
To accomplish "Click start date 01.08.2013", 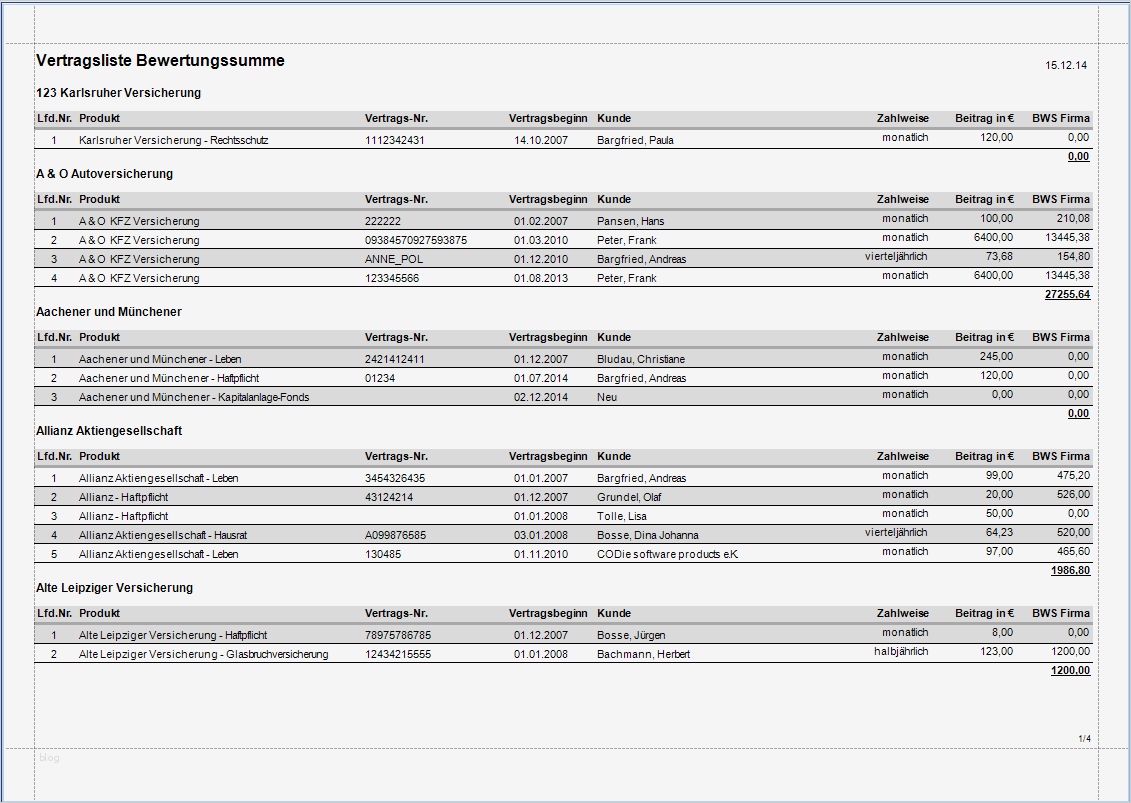I will tap(541, 278).
